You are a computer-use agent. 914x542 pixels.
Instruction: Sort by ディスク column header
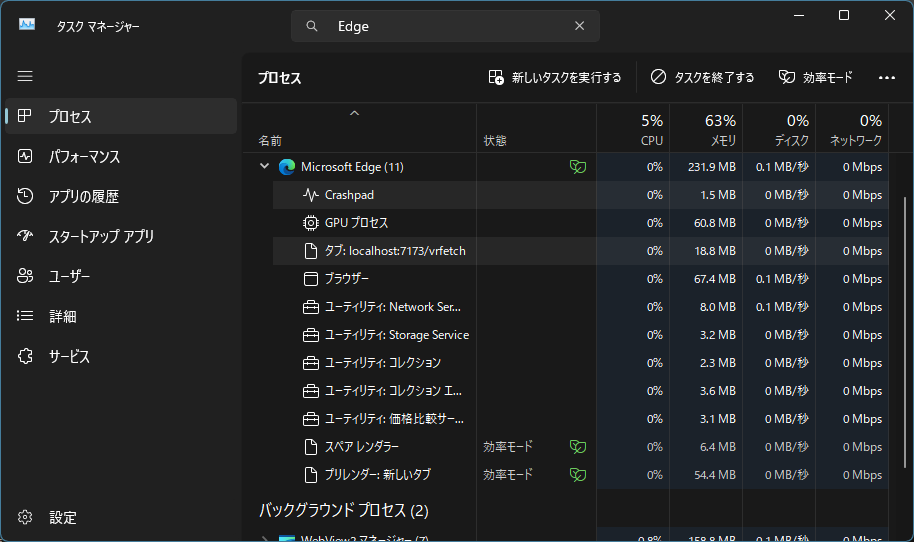(779, 129)
